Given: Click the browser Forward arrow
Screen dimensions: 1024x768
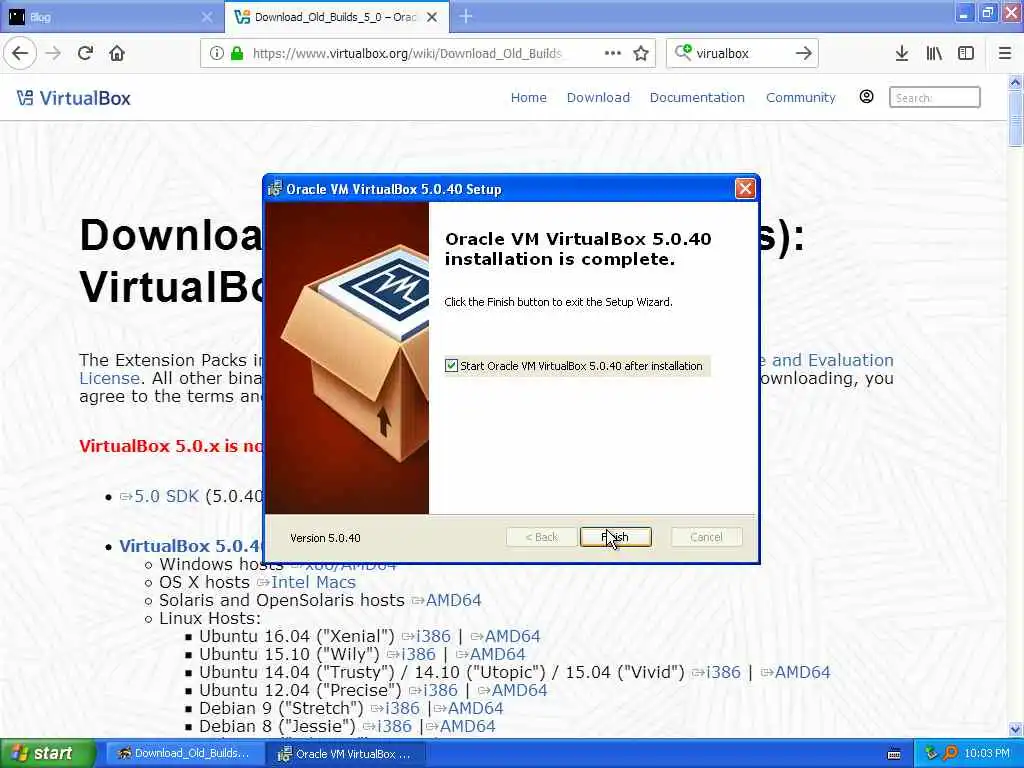Looking at the screenshot, I should click(x=53, y=53).
